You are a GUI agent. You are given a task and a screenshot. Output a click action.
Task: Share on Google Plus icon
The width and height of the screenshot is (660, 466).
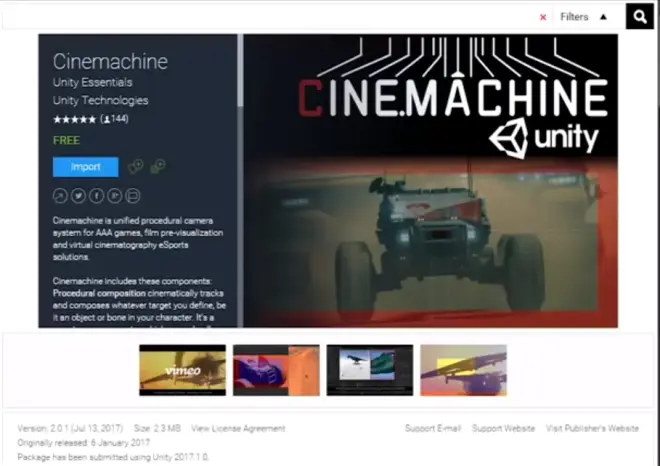tap(114, 196)
